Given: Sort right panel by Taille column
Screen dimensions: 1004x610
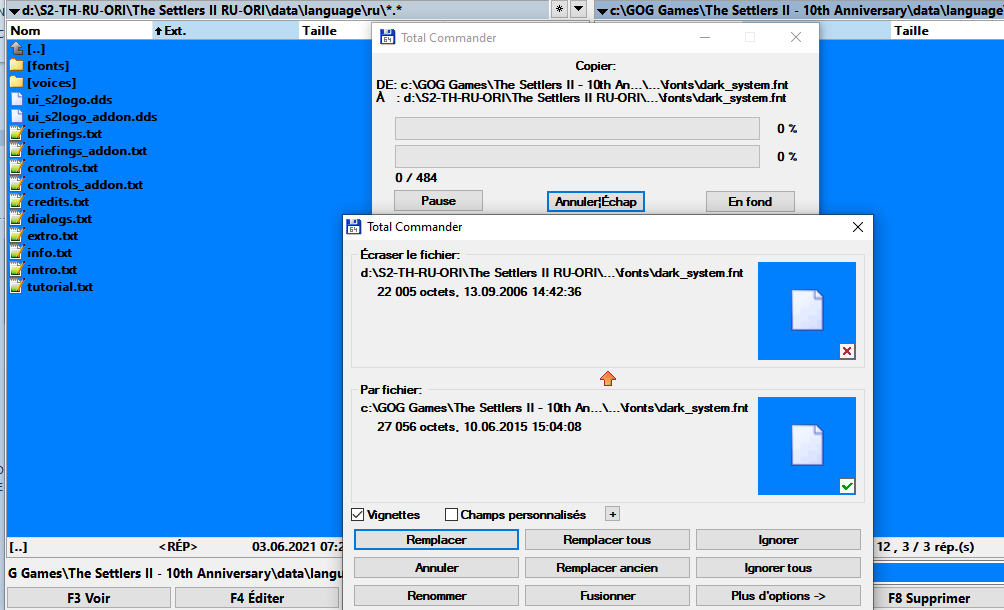Looking at the screenshot, I should (x=947, y=30).
